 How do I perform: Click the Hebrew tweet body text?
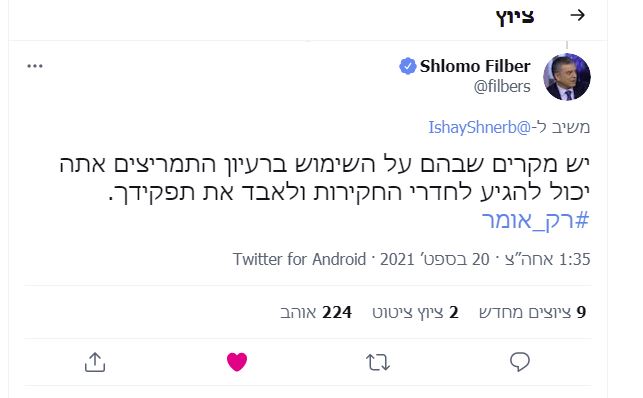pyautogui.click(x=324, y=178)
